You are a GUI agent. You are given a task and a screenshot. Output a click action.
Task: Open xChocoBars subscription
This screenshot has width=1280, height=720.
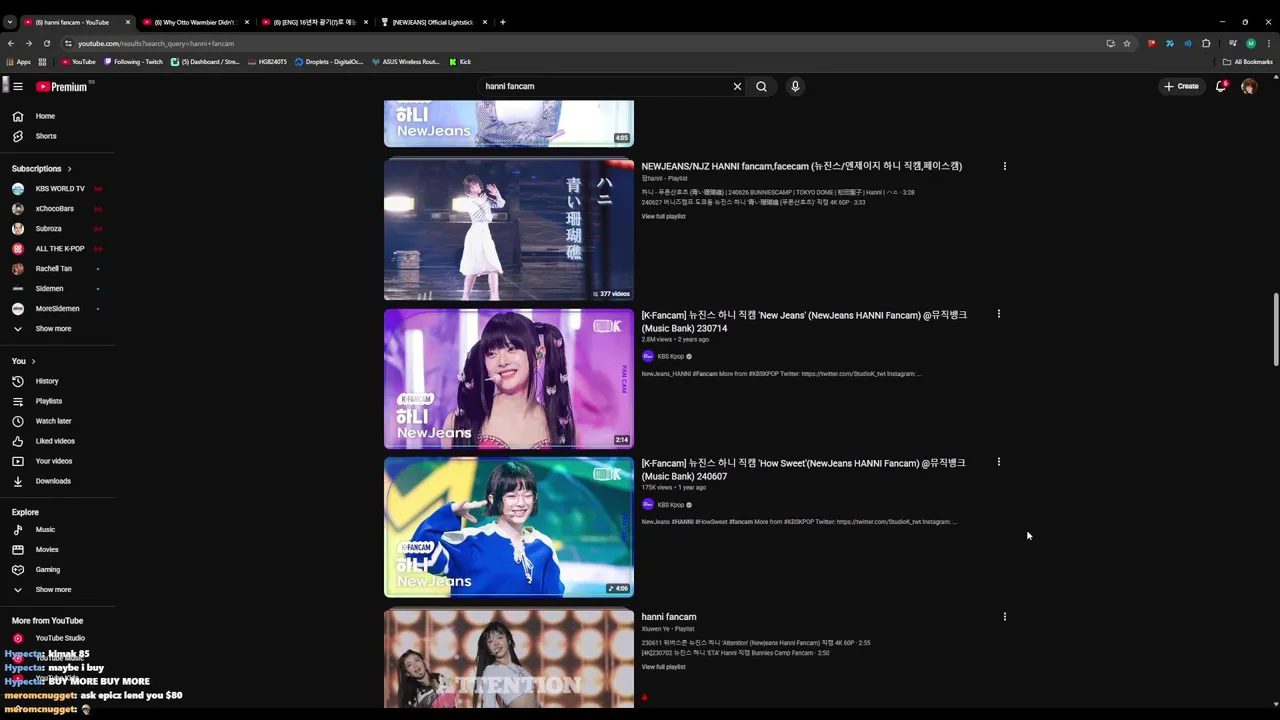pyautogui.click(x=57, y=209)
